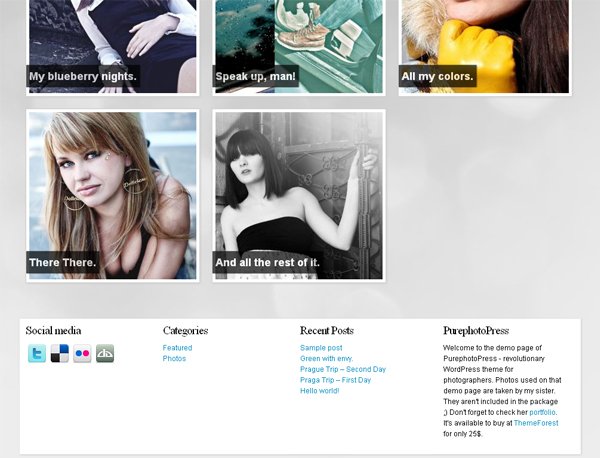Image resolution: width=600 pixels, height=458 pixels.
Task: Open the DeviantArt social media icon
Action: click(105, 353)
